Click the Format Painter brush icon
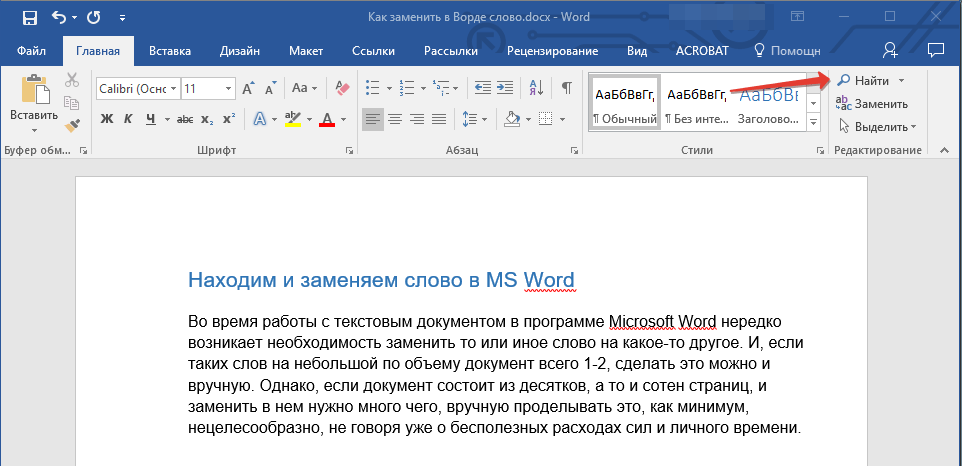This screenshot has width=962, height=466. click(x=72, y=125)
